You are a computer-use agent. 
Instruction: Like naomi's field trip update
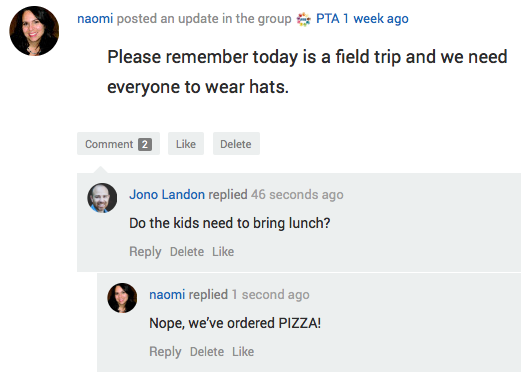[186, 144]
